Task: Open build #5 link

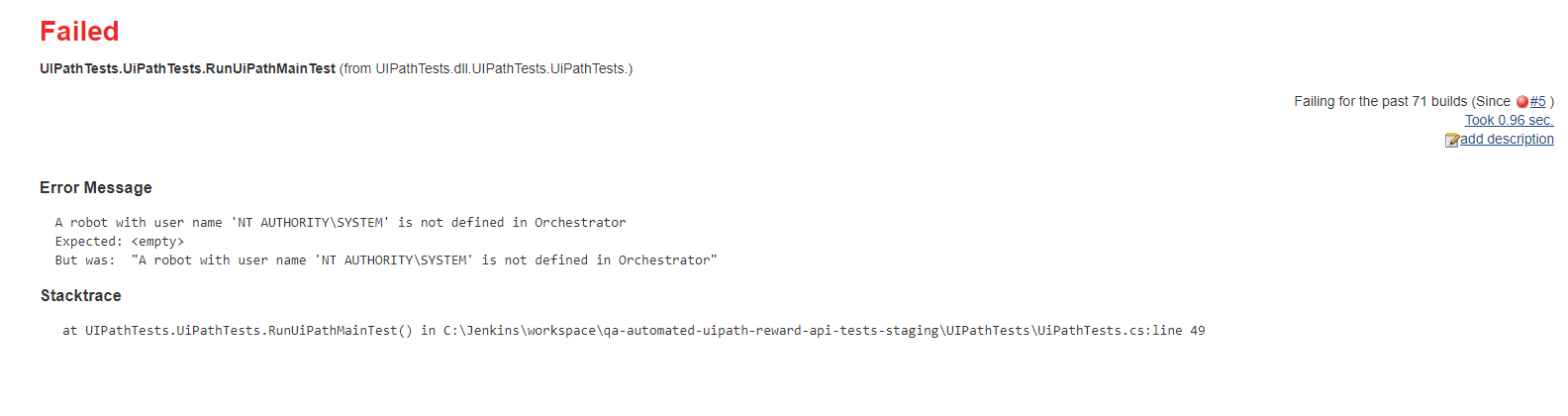Action: (1537, 101)
